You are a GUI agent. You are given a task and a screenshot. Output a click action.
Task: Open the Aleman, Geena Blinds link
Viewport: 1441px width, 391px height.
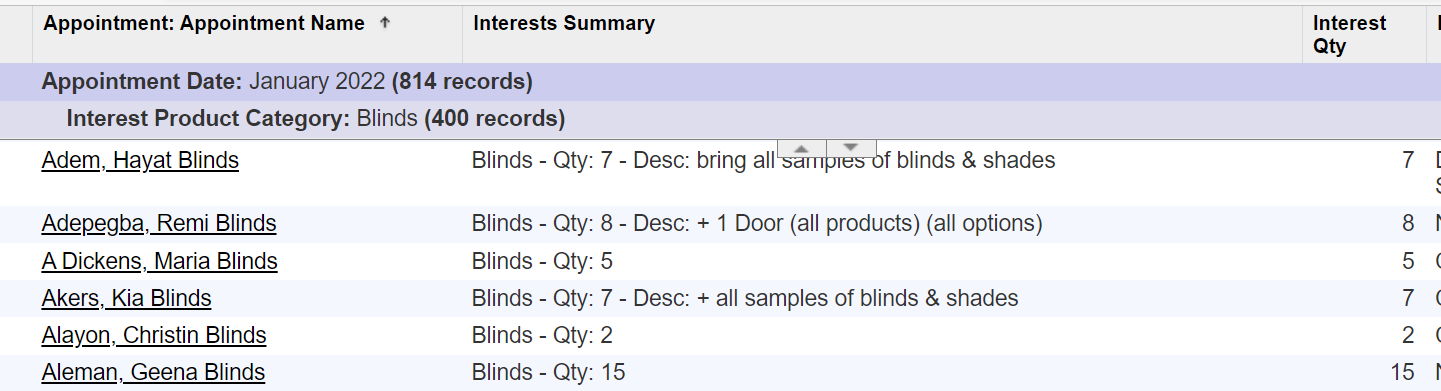tap(153, 372)
